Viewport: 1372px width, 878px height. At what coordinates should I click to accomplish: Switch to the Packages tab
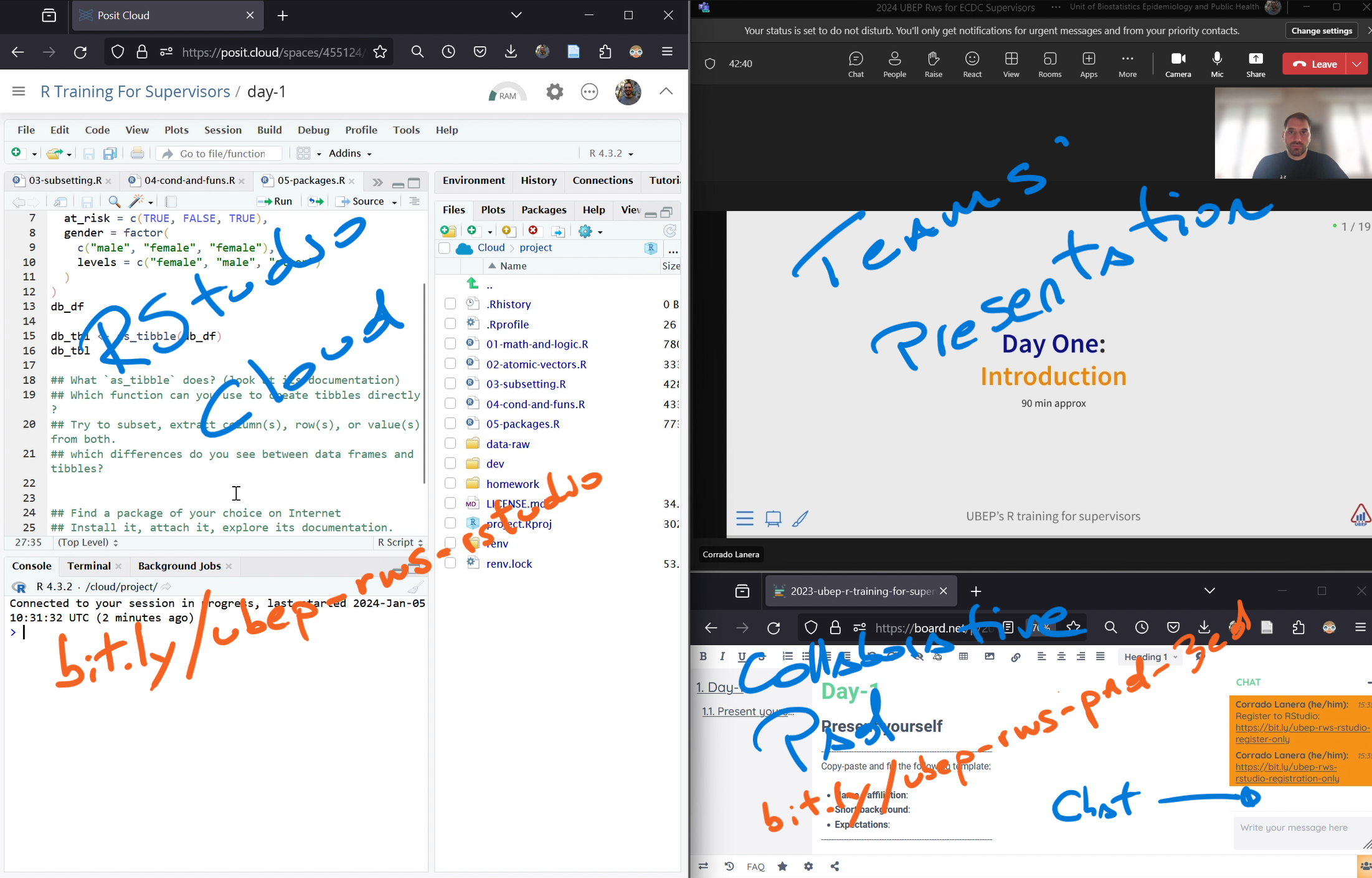(x=543, y=210)
